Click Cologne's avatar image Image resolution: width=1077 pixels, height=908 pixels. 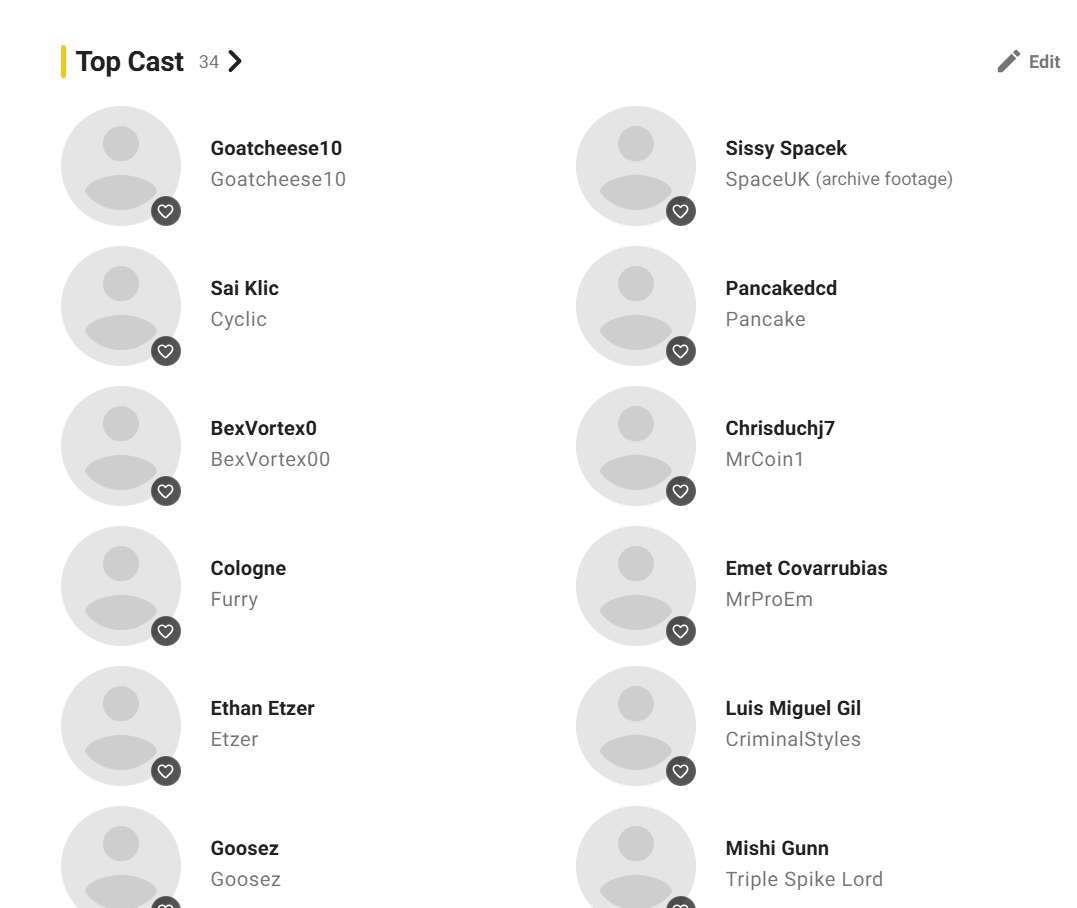point(121,586)
